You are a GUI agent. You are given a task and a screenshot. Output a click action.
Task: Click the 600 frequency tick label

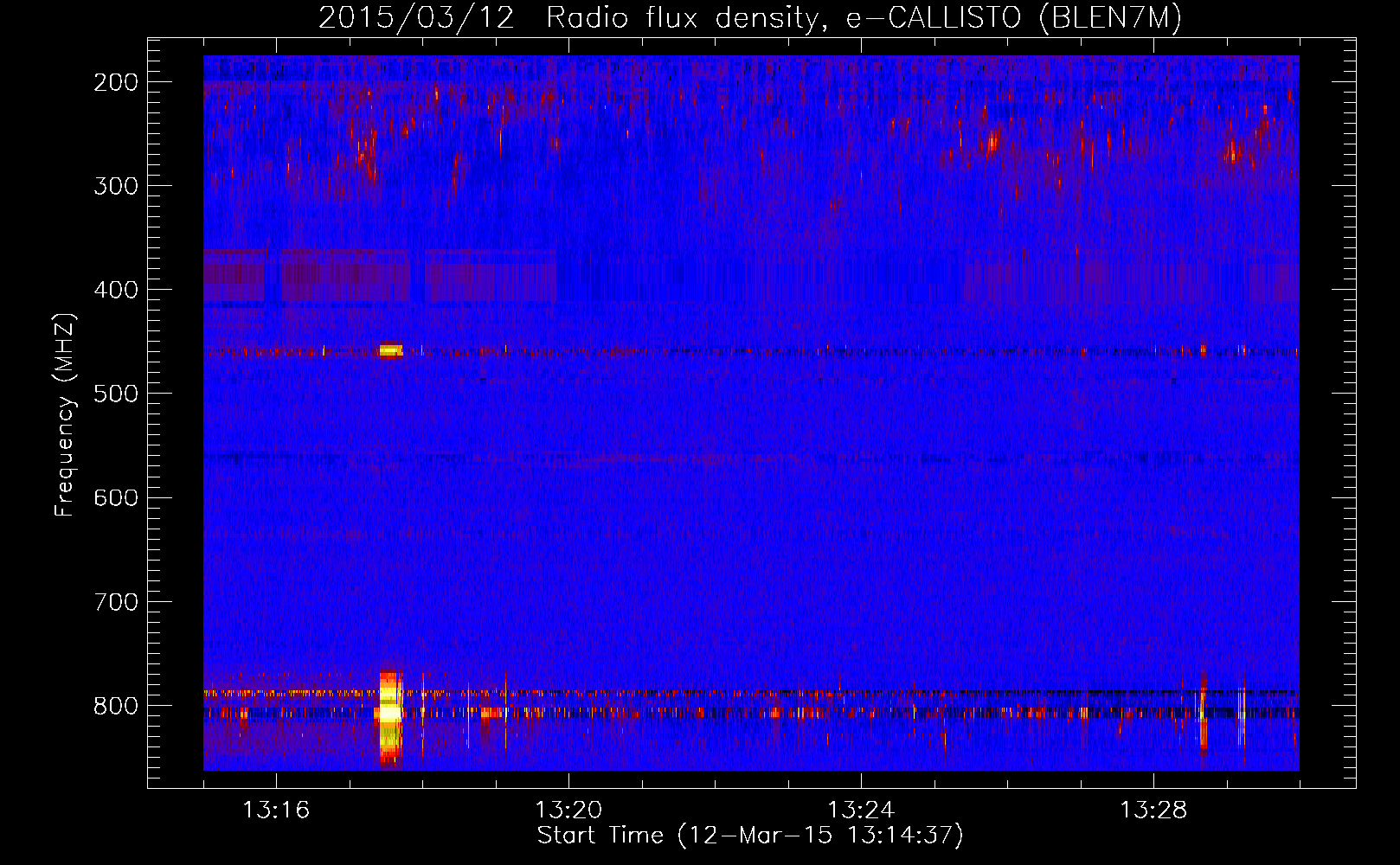pos(116,497)
